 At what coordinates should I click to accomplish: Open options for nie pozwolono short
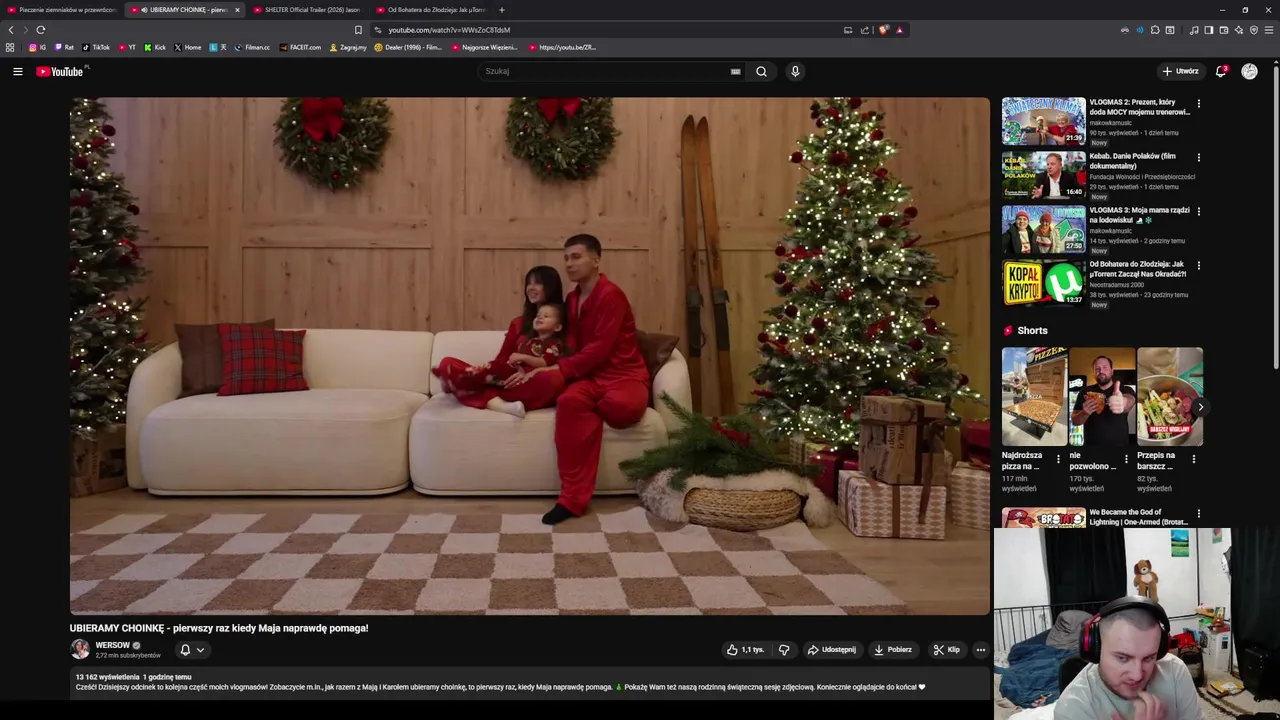1126,459
